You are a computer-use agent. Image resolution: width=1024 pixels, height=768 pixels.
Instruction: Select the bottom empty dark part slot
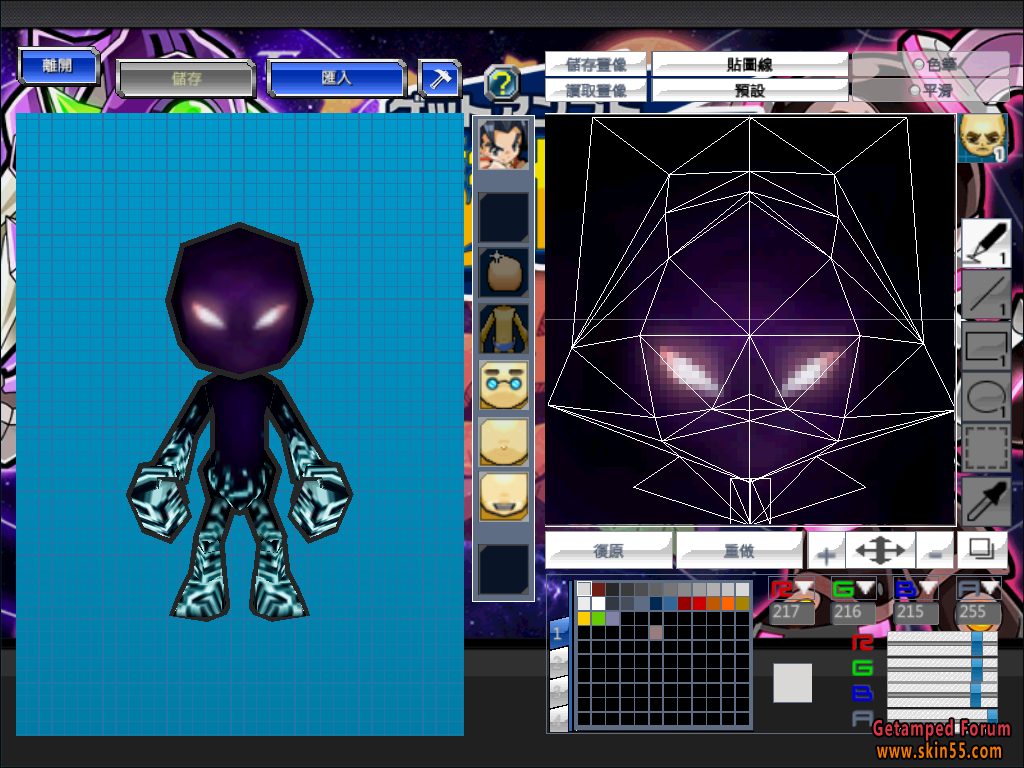(x=504, y=569)
